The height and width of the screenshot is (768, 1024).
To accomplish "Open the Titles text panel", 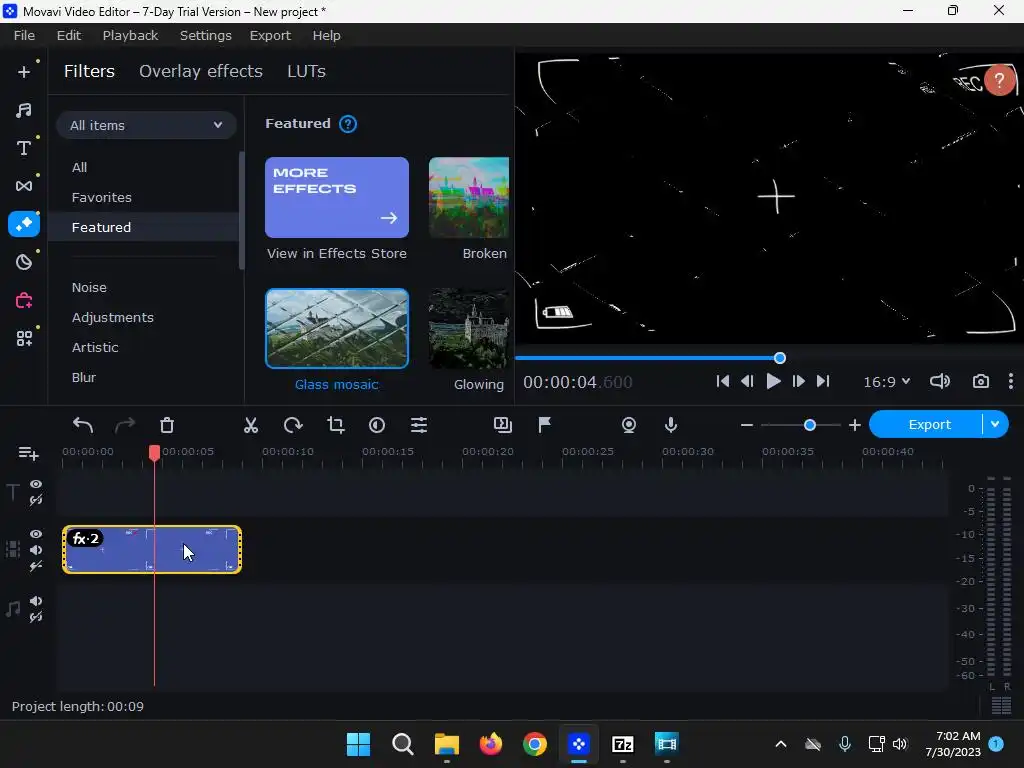I will tap(24, 148).
